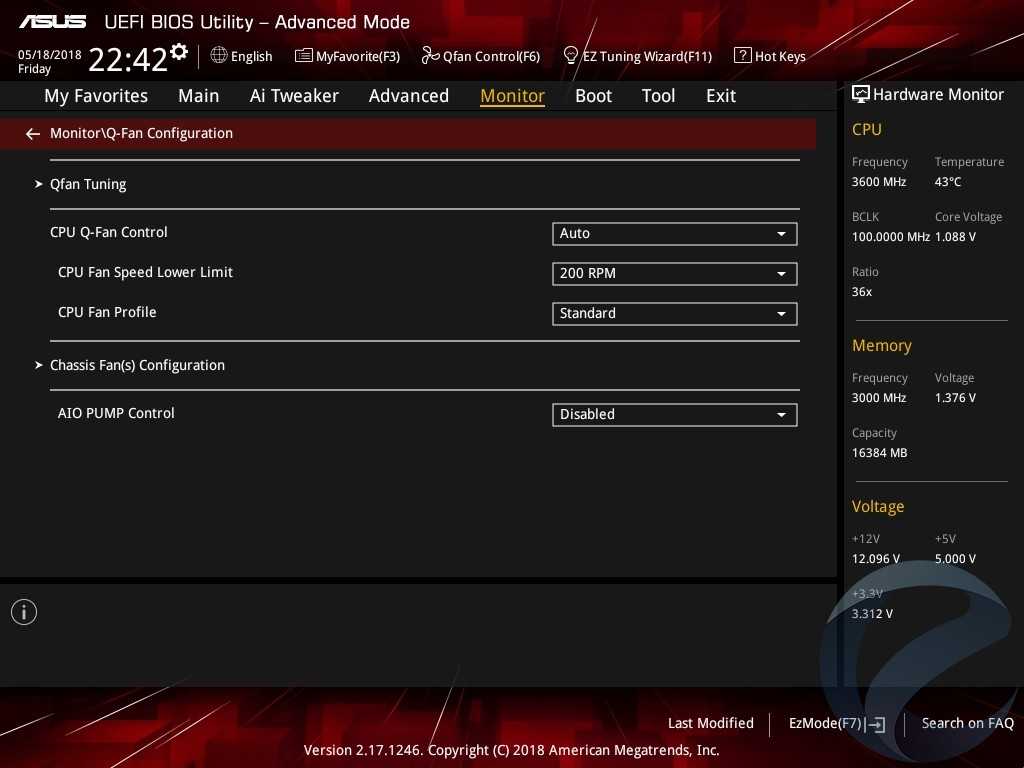
Task: Click the settings gear beside the clock
Action: (179, 51)
